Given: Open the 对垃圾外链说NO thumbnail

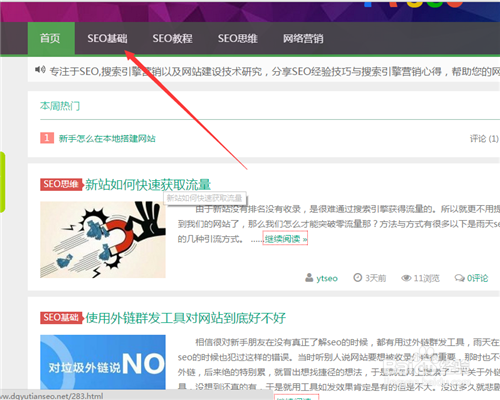Looking at the screenshot, I should pyautogui.click(x=103, y=362).
